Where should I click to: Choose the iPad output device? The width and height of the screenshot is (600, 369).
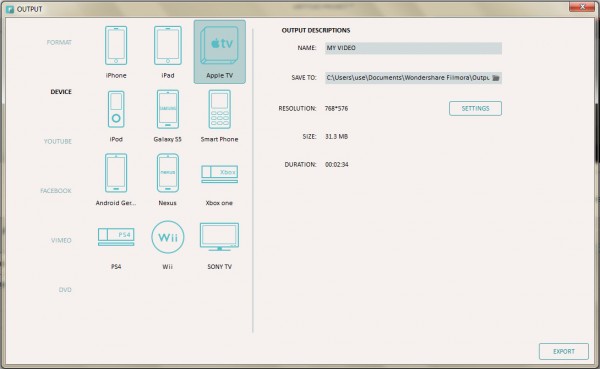point(168,52)
